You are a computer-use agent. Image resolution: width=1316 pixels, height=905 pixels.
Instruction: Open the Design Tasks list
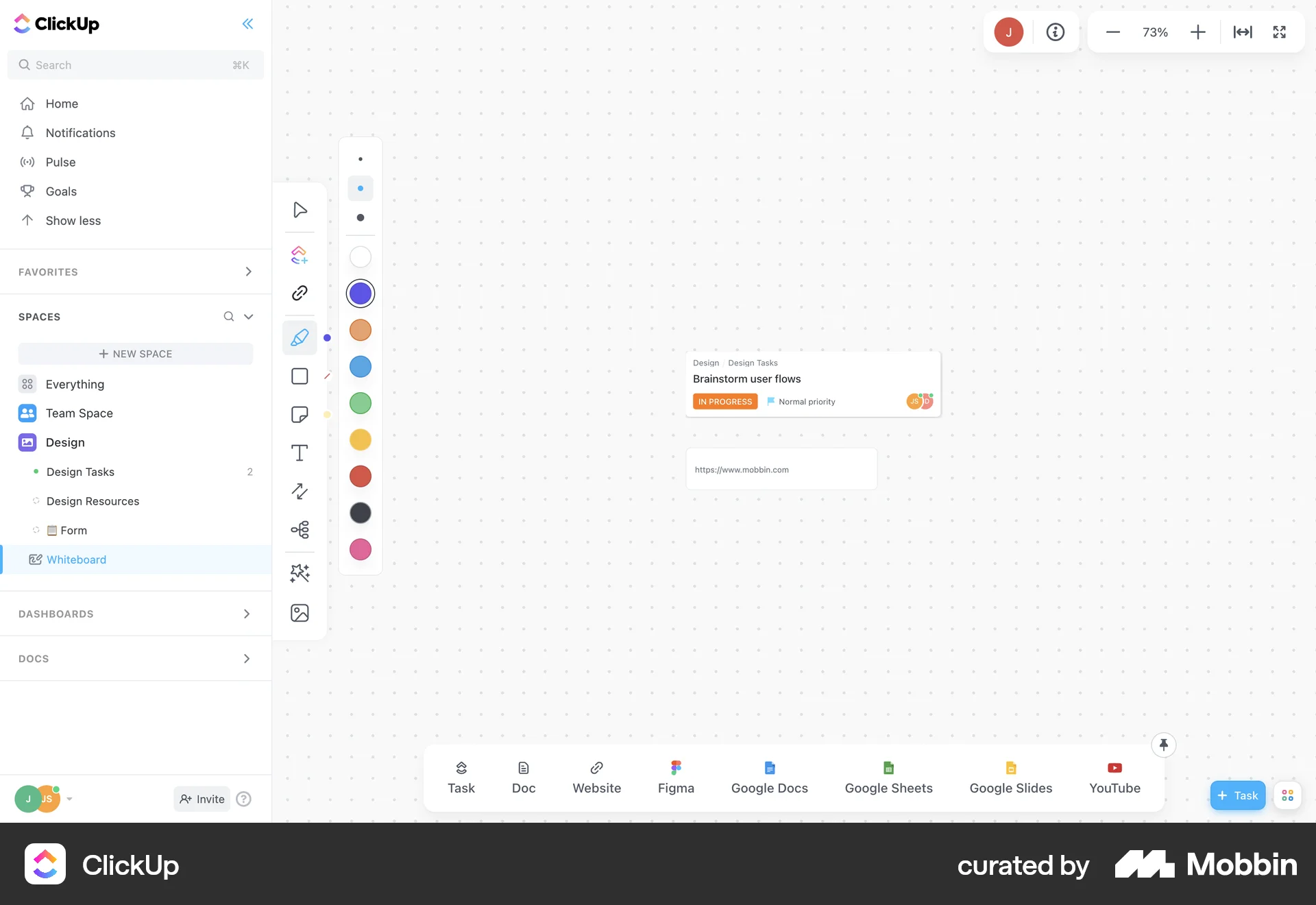80,472
